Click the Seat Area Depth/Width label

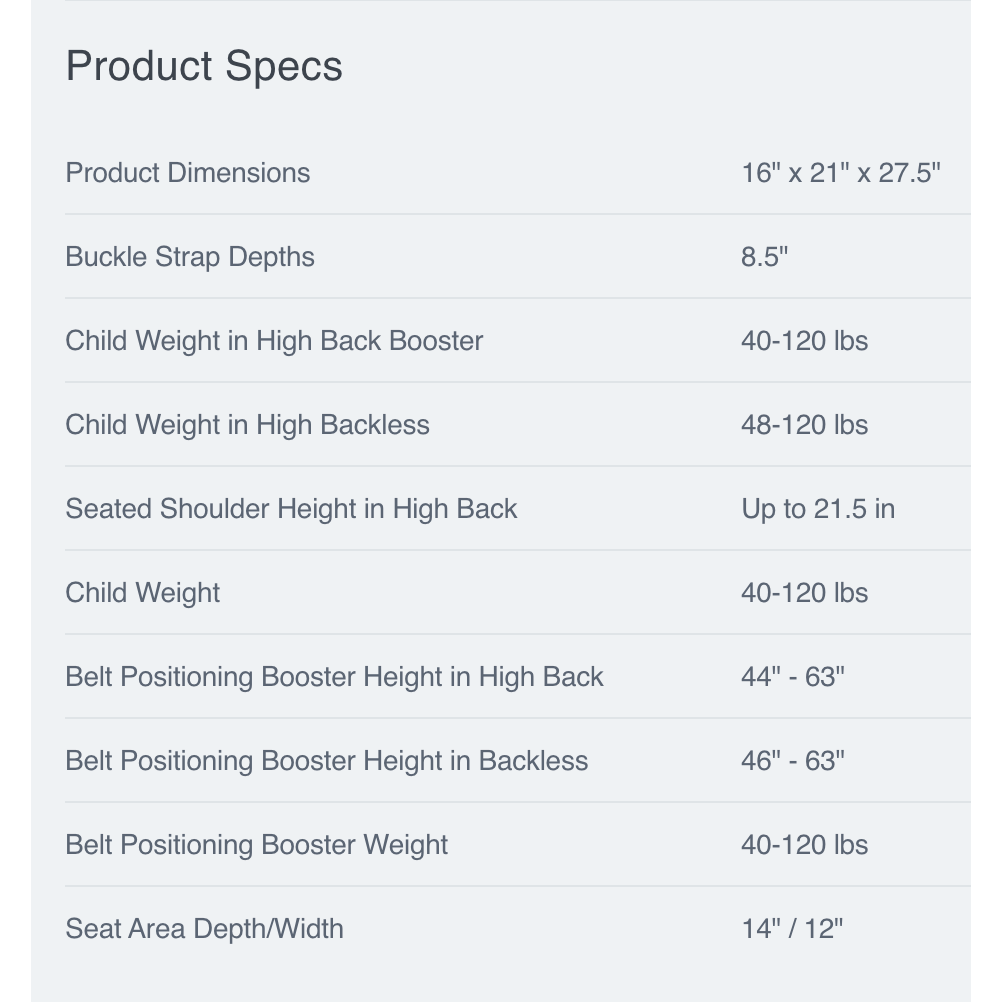(204, 928)
